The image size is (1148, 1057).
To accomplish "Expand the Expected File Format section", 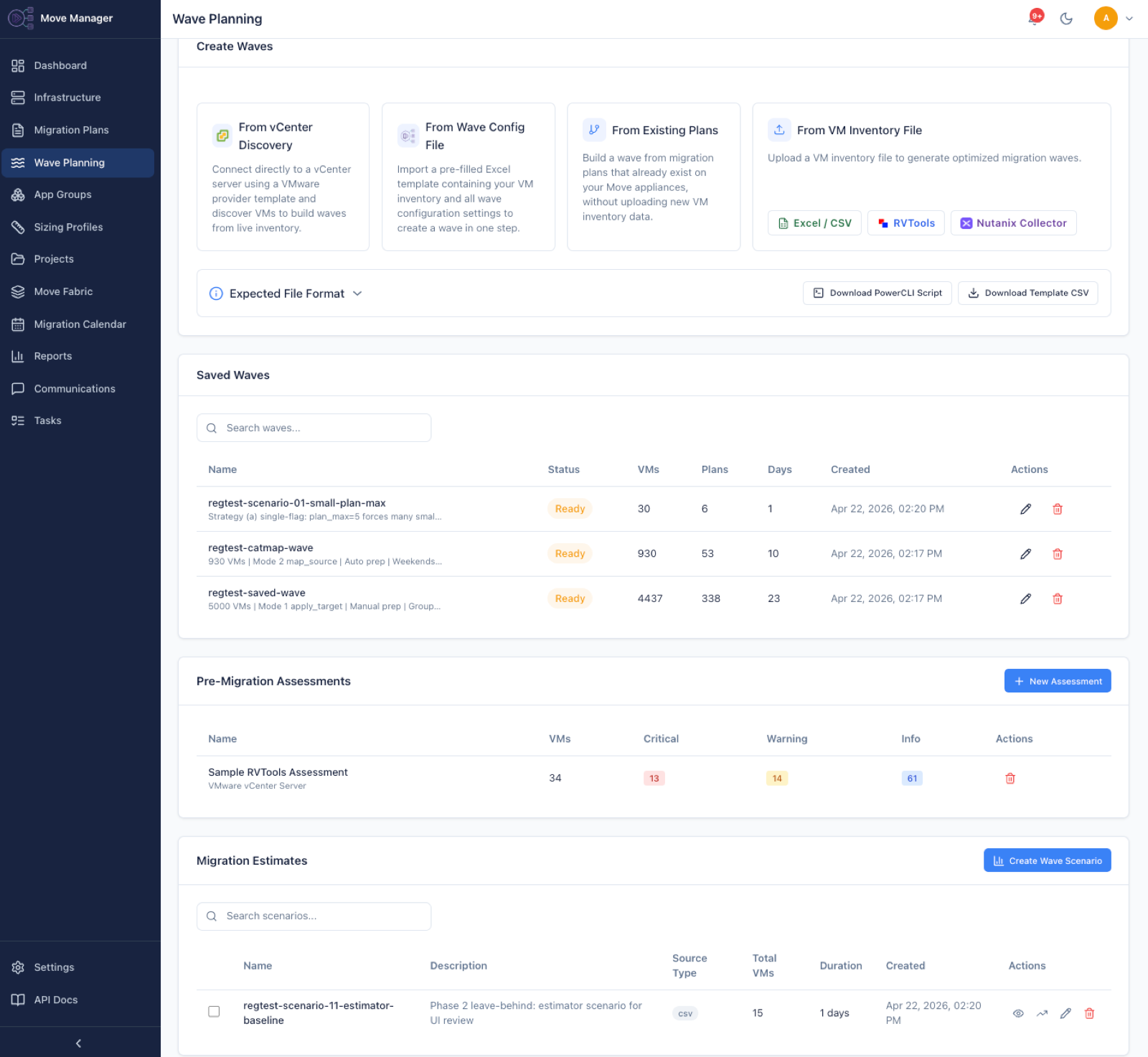I will [286, 293].
